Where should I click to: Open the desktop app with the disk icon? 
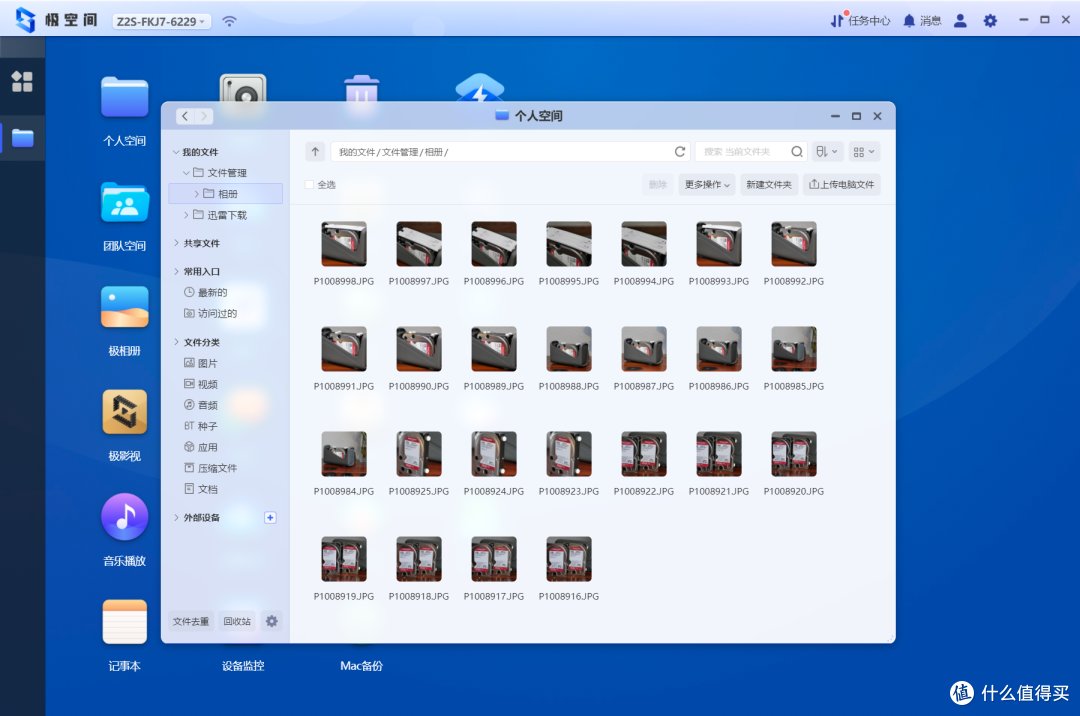243,87
